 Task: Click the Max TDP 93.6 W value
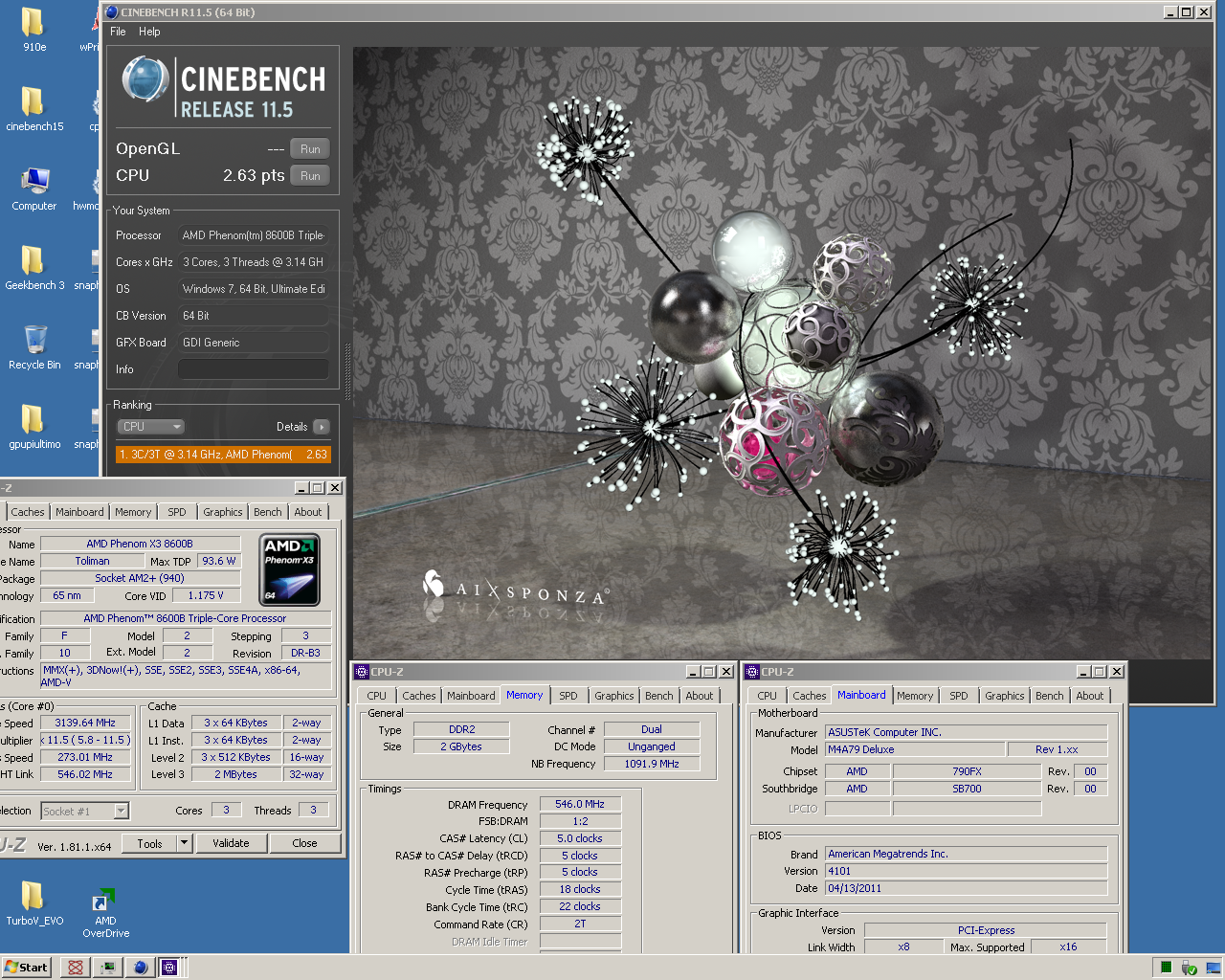pyautogui.click(x=219, y=561)
